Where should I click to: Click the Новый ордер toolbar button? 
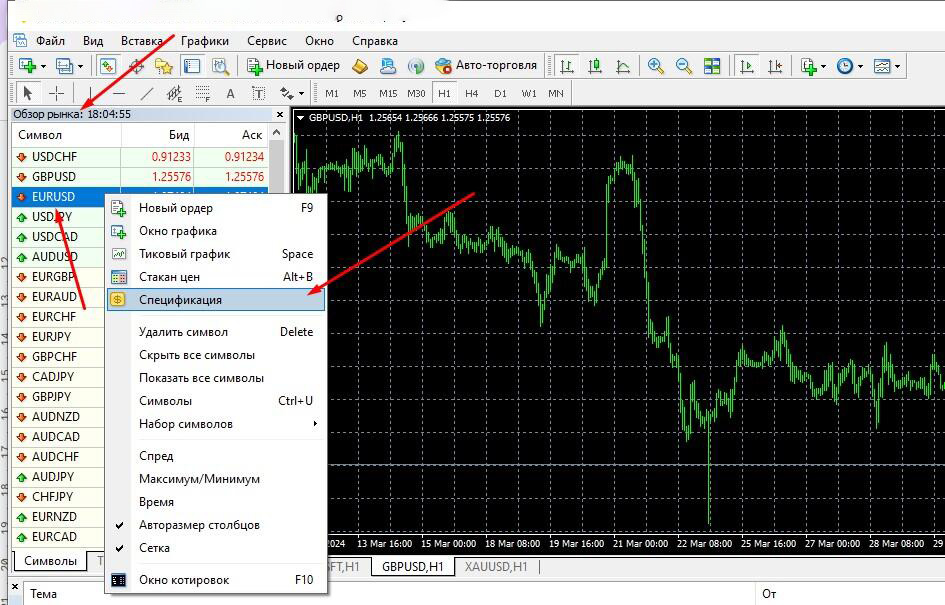tap(294, 65)
